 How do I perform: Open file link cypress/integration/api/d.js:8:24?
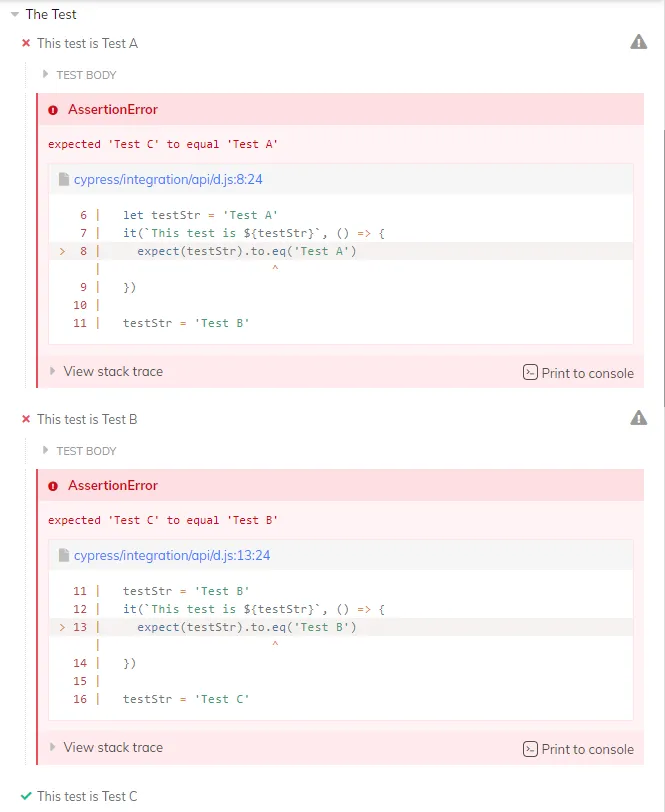point(168,179)
